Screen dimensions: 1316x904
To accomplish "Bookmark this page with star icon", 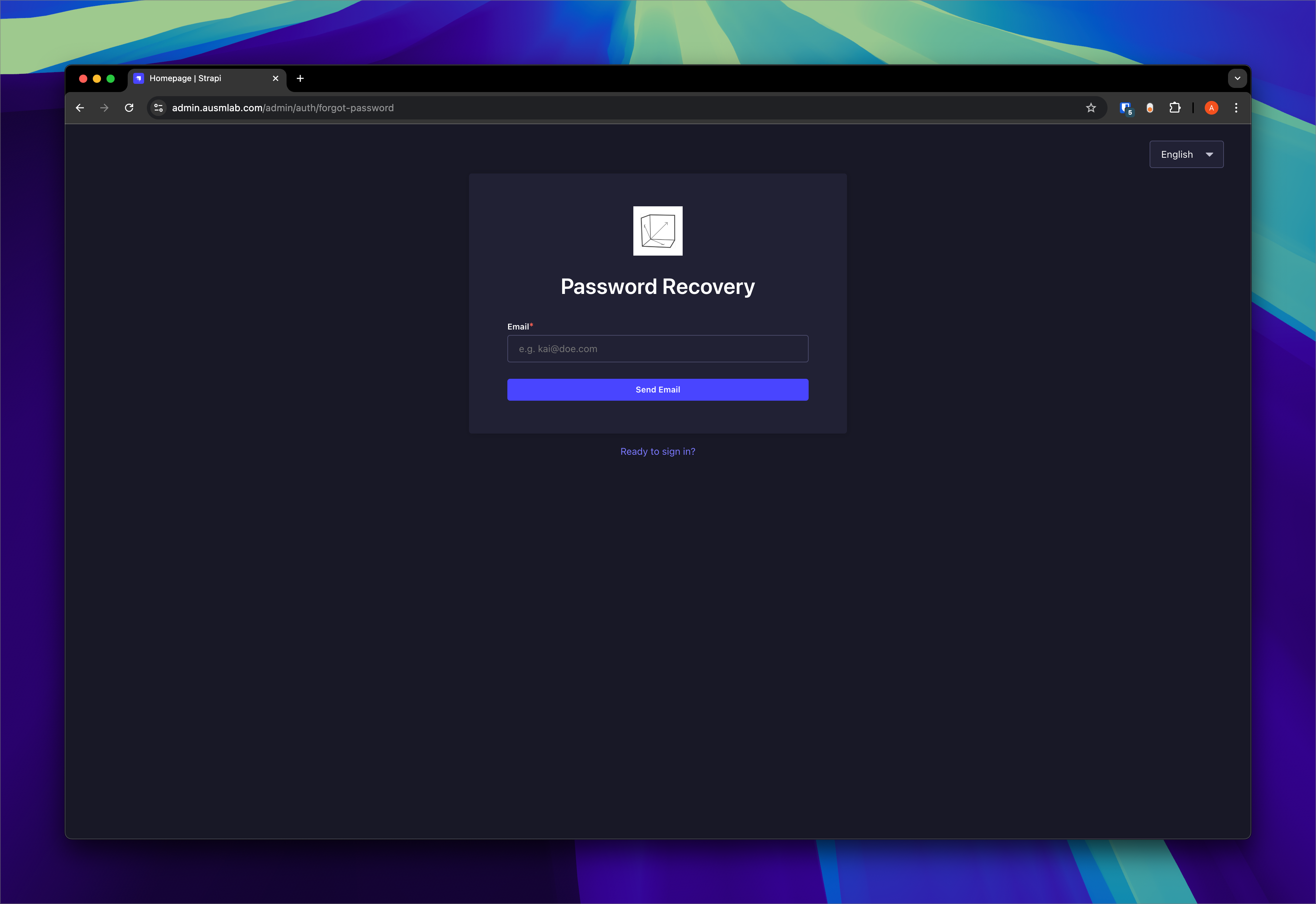I will [x=1090, y=108].
